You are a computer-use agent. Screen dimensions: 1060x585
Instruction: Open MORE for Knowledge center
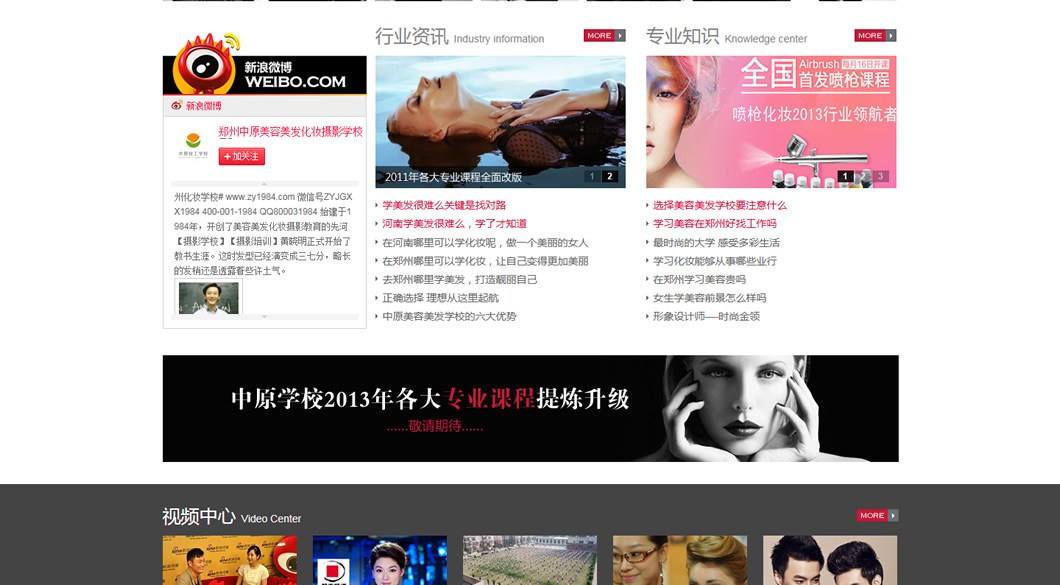tap(875, 36)
